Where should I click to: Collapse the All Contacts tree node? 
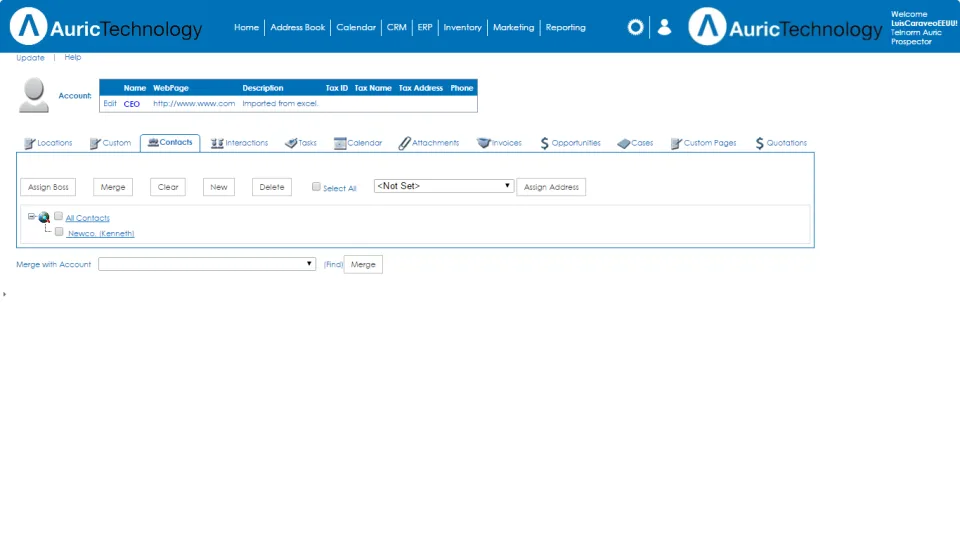[x=31, y=216]
